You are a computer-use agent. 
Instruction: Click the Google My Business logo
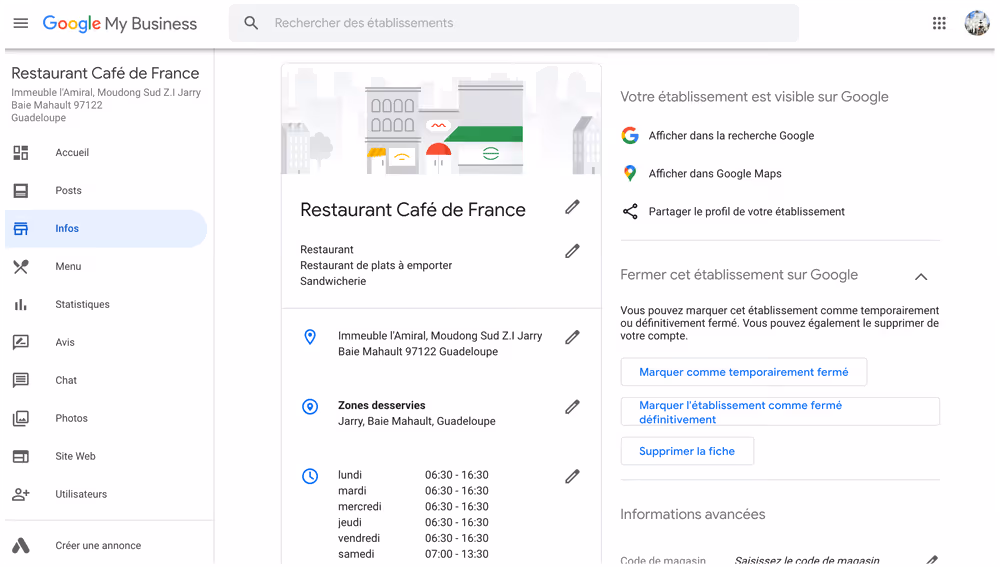pos(120,24)
